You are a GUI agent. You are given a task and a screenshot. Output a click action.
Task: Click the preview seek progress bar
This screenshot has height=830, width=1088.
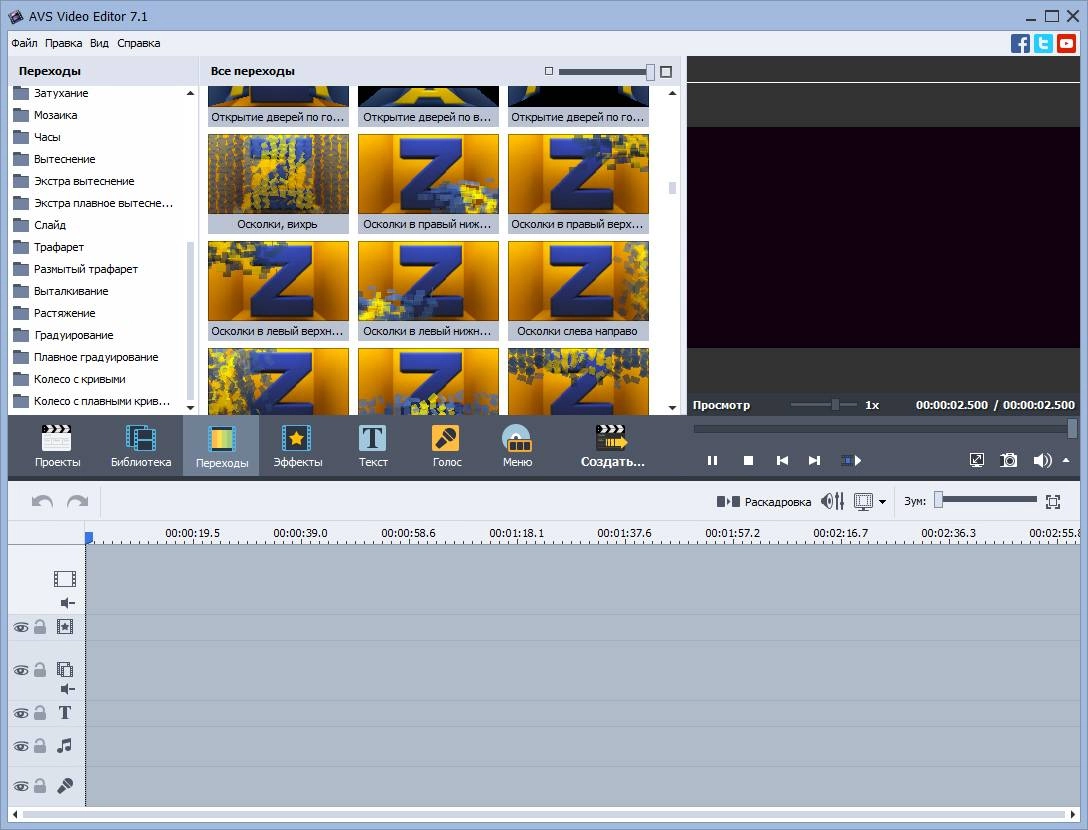coord(885,429)
